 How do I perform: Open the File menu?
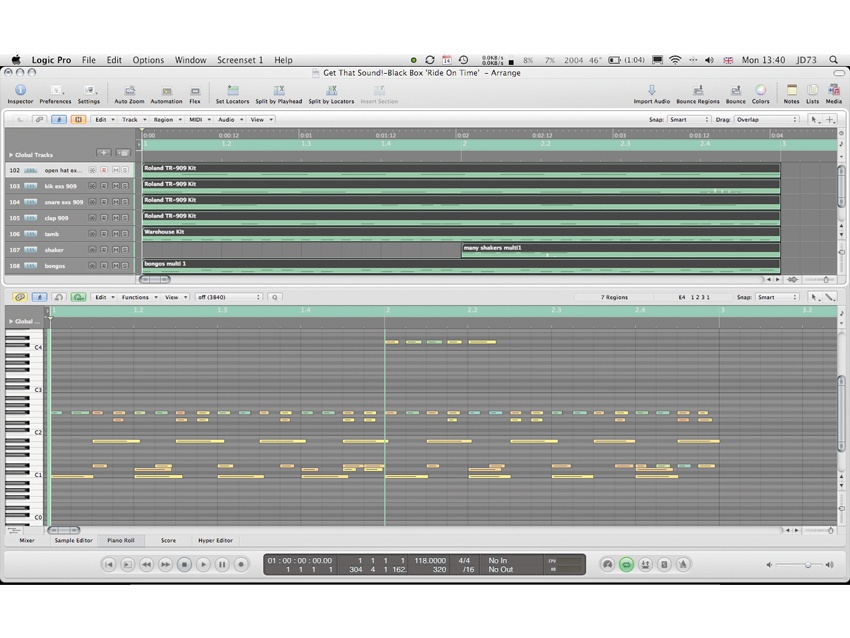[x=88, y=60]
